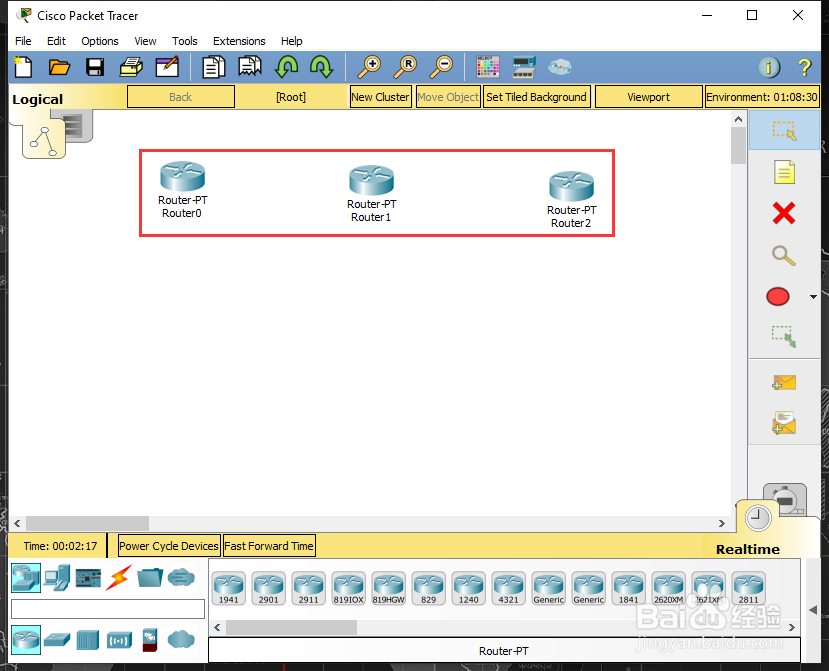The height and width of the screenshot is (671, 829).
Task: Choose the Resize Shape tool
Action: tap(784, 336)
